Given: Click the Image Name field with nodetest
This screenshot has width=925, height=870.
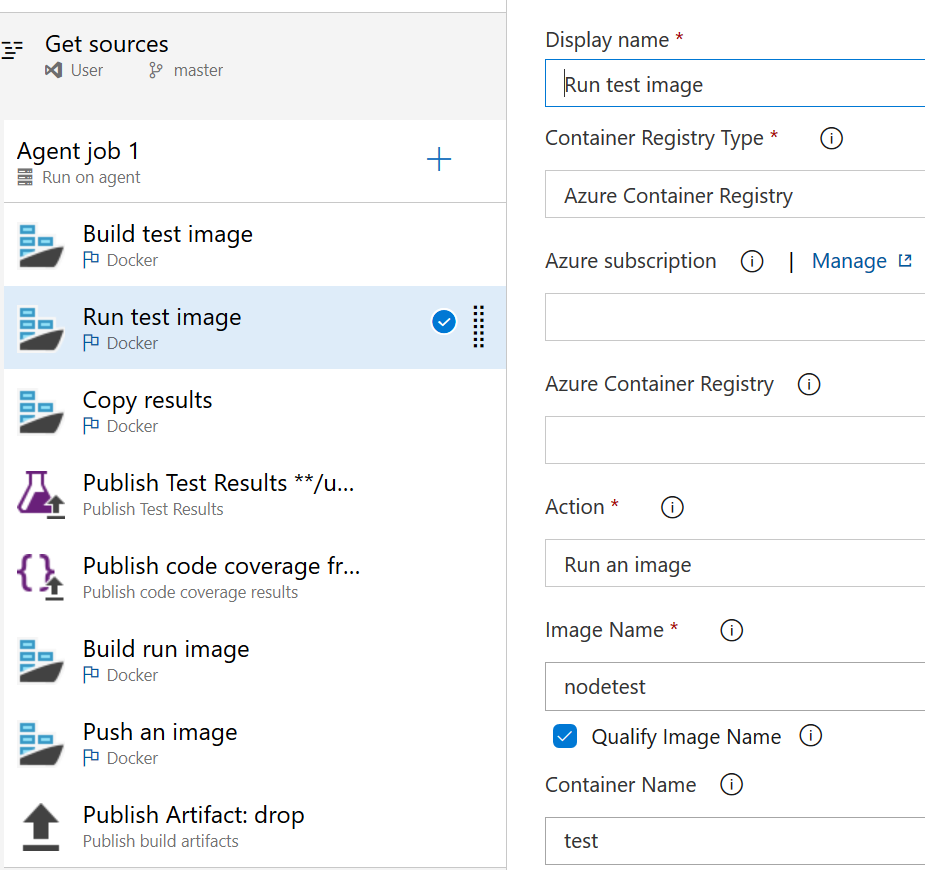Looking at the screenshot, I should point(735,687).
